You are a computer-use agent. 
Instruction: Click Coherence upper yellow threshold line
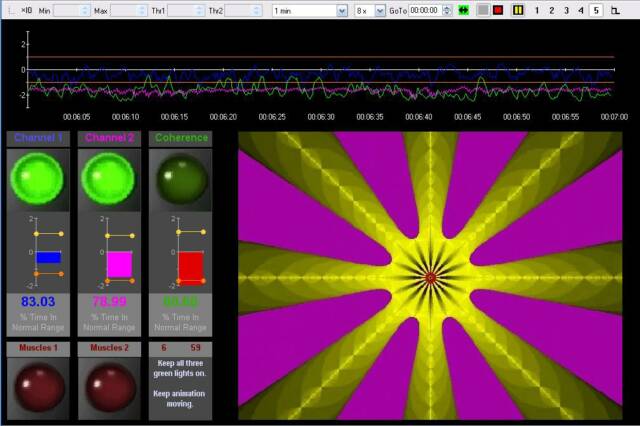point(191,232)
